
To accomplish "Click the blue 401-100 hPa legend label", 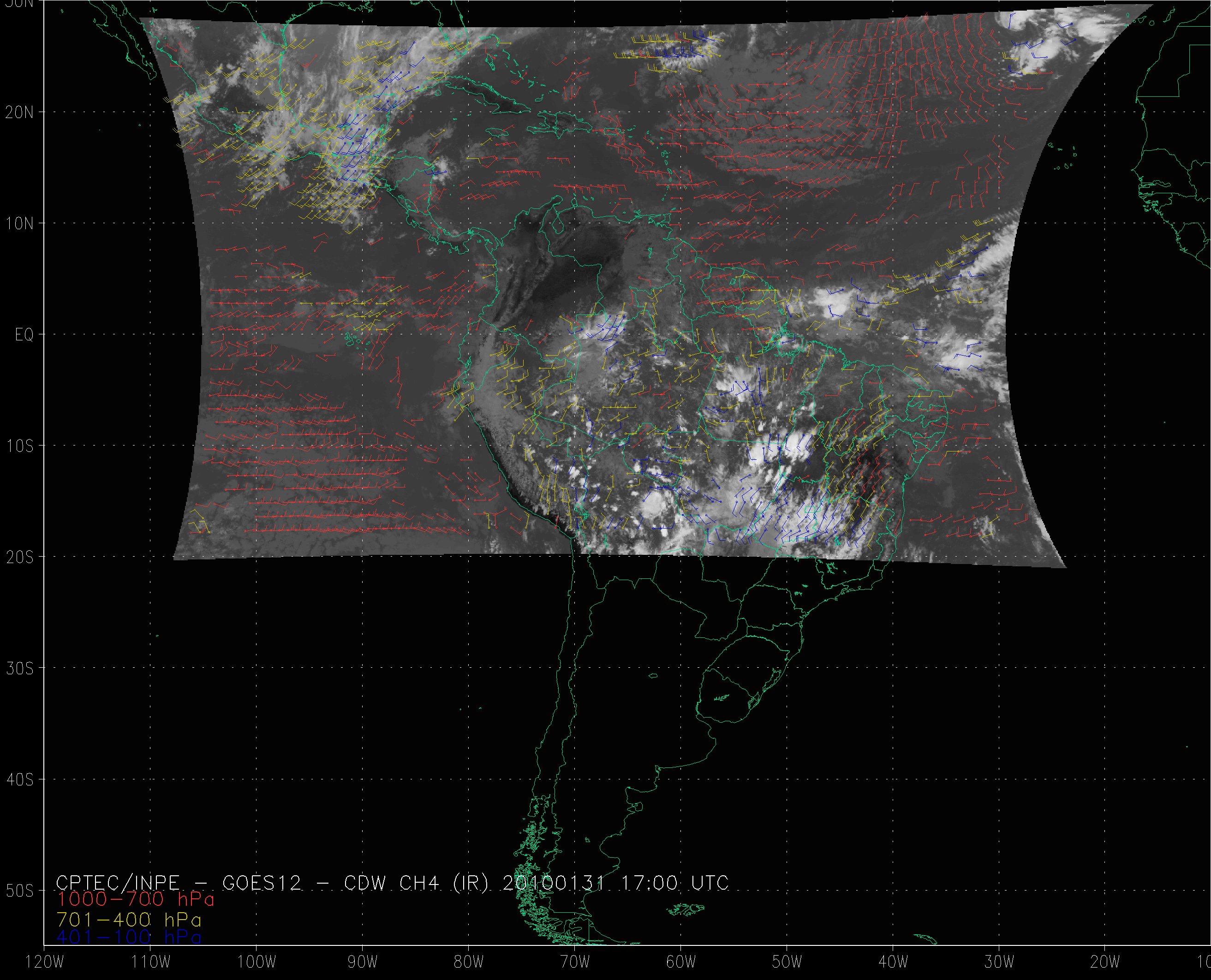I will pos(129,938).
